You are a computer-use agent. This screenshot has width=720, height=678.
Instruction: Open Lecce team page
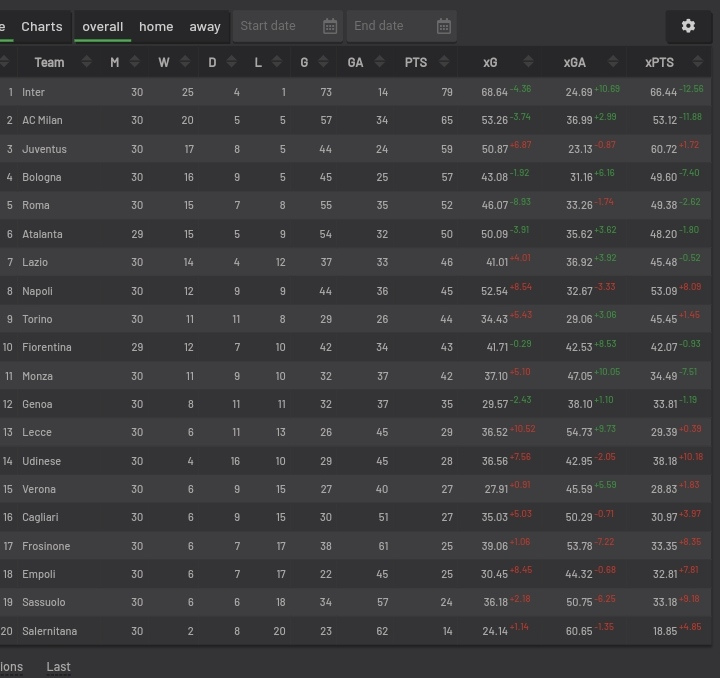[x=37, y=432]
